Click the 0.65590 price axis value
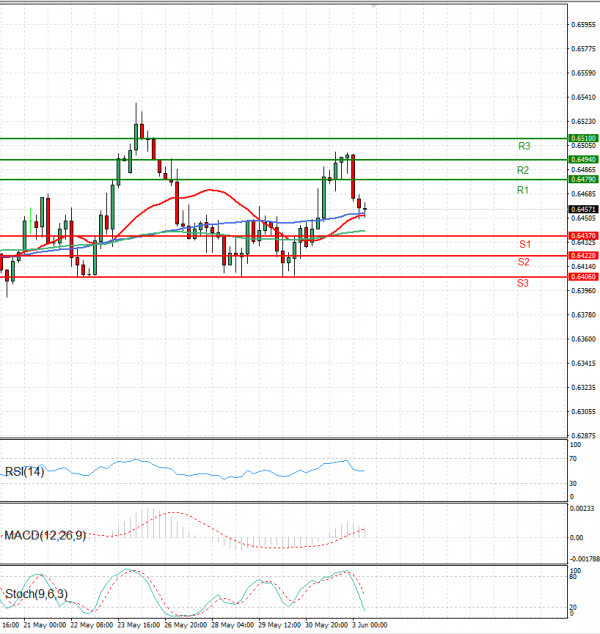This screenshot has height=634, width=600. (583, 73)
